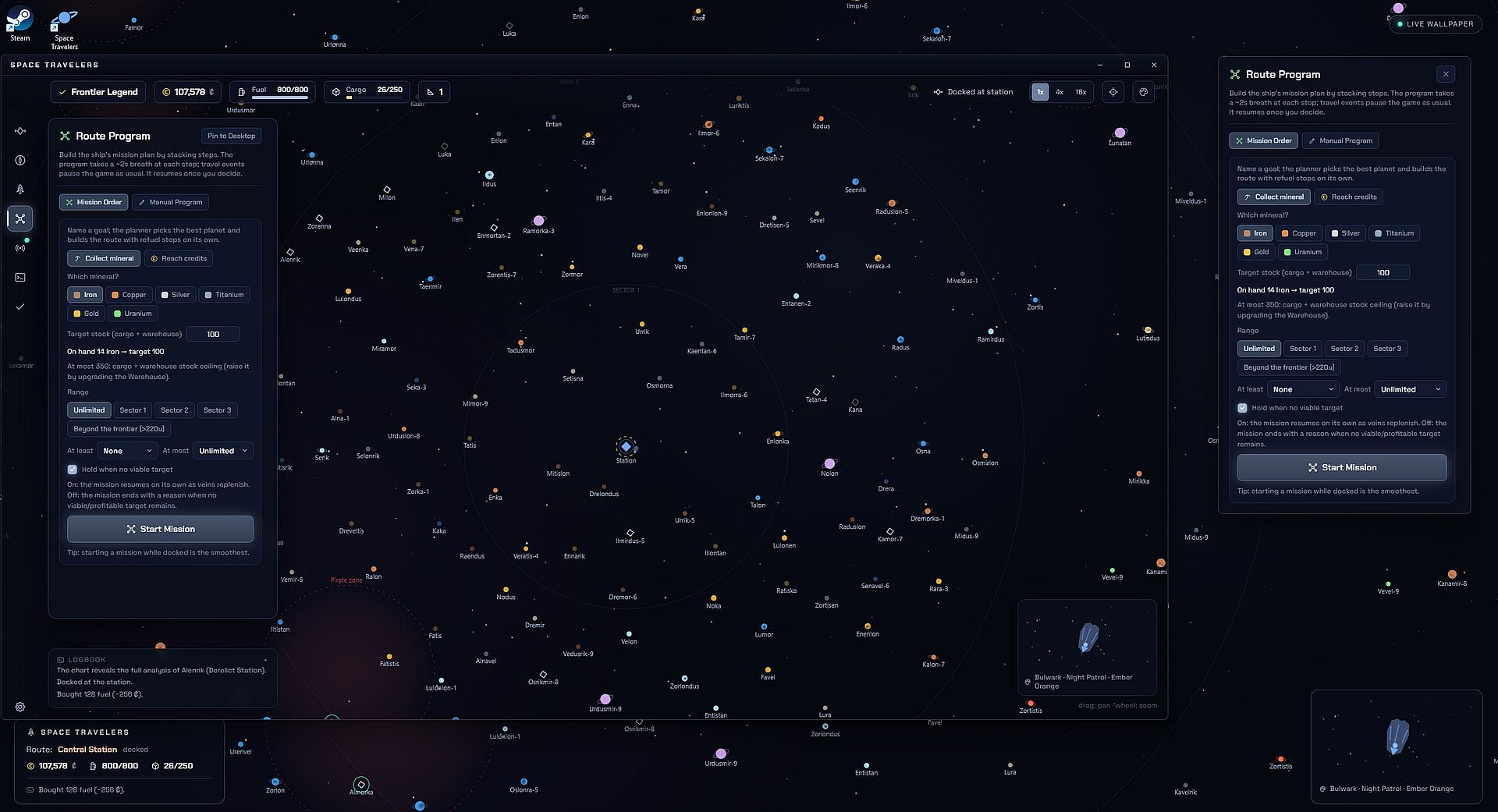
Task: Click the Bulwark ship preview in the game window
Action: (x=1088, y=647)
